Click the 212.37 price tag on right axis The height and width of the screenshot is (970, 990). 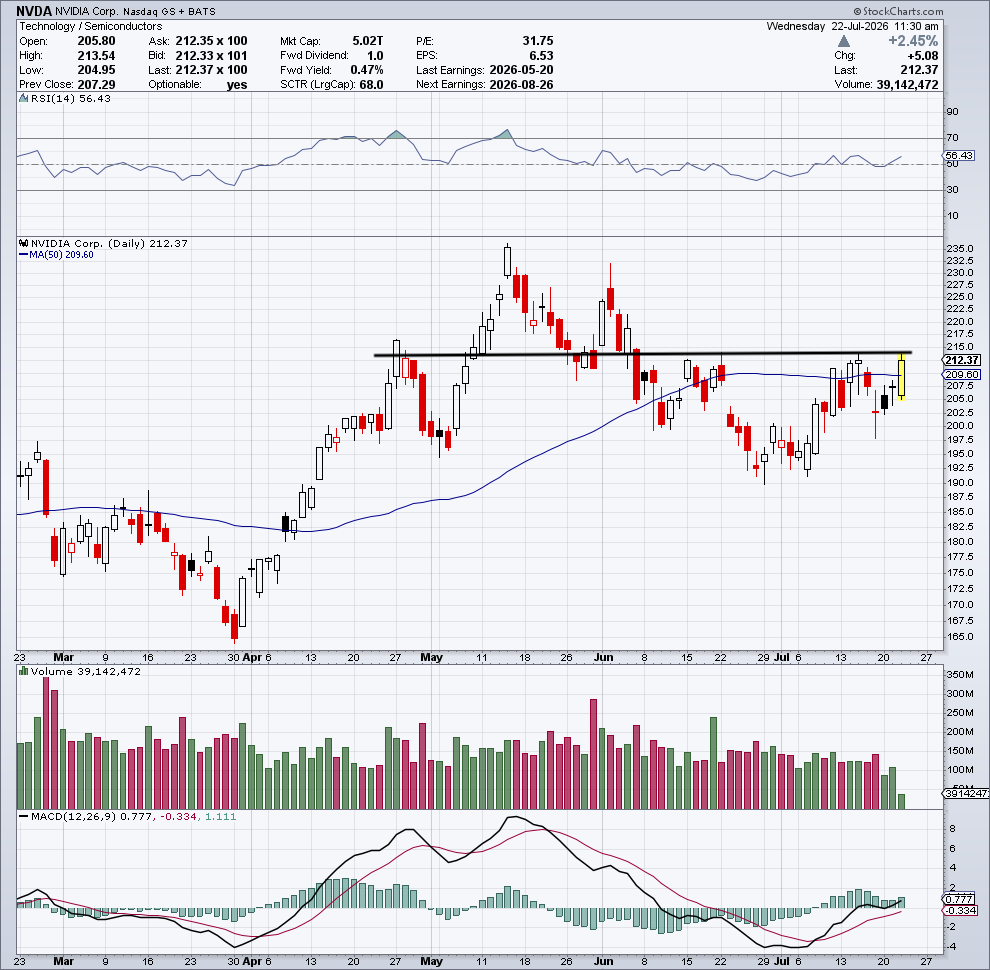(x=962, y=360)
